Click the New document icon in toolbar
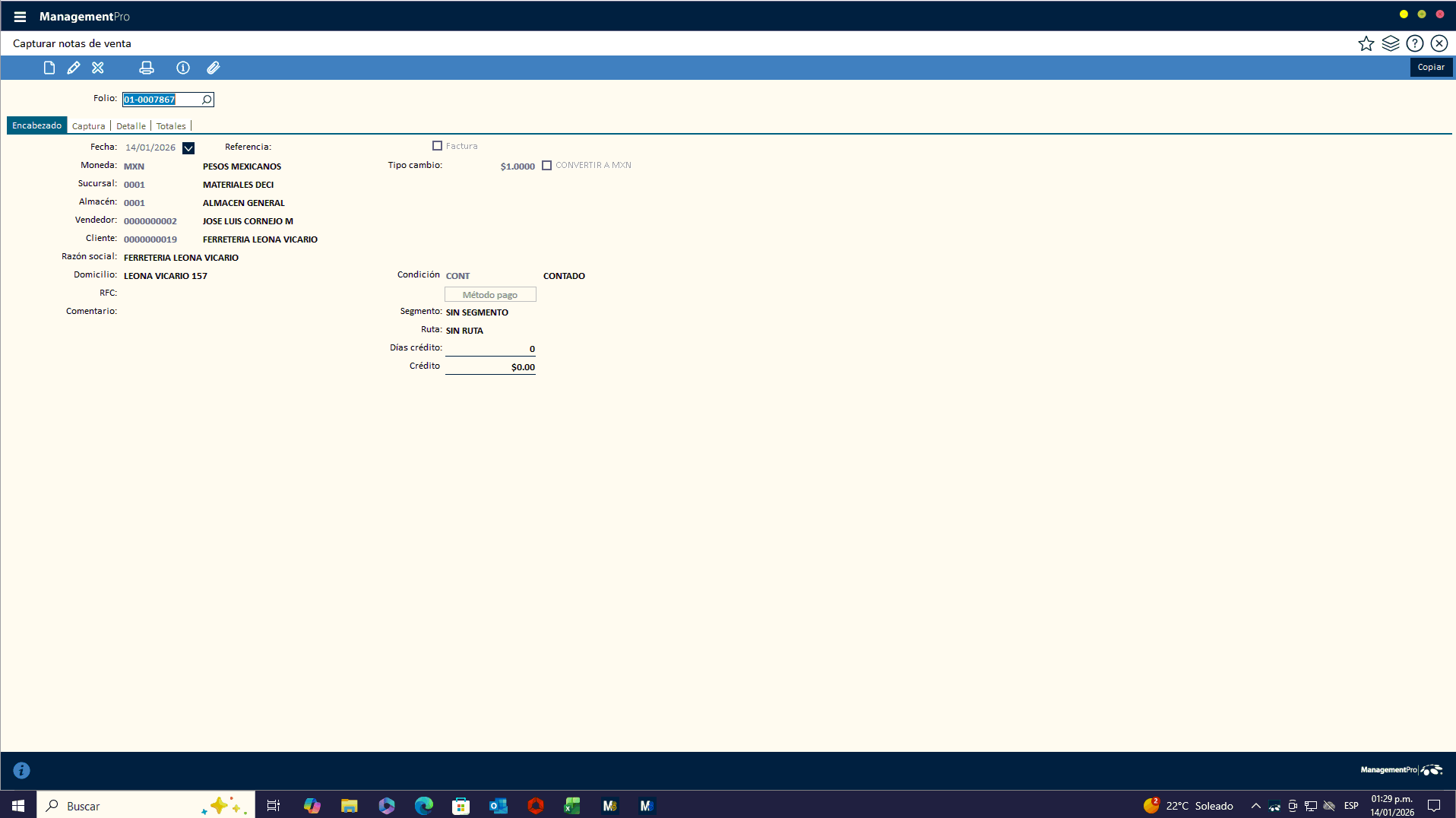This screenshot has width=1456, height=818. [x=49, y=68]
